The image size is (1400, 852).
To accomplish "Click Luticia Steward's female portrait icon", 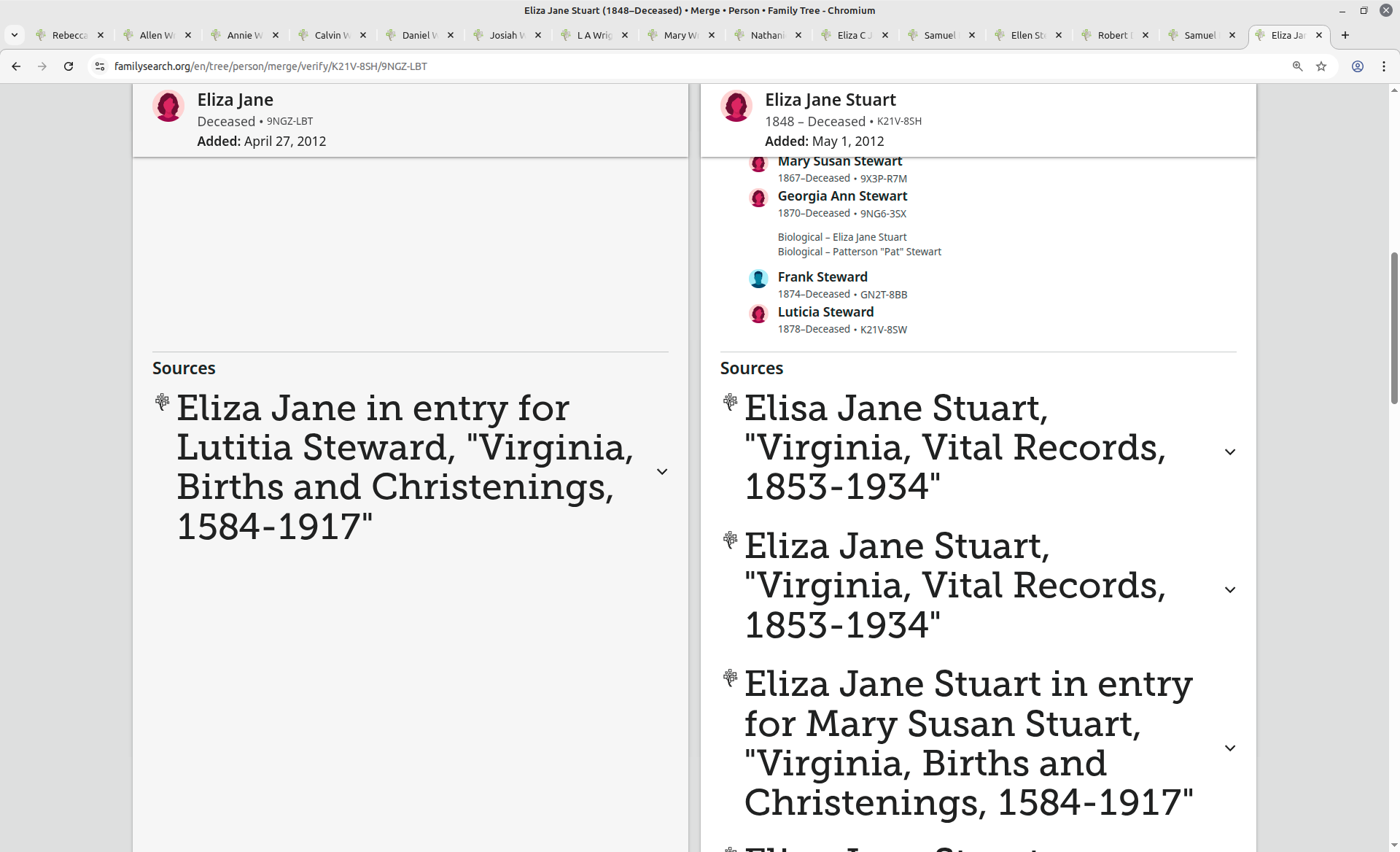I will pos(758,314).
